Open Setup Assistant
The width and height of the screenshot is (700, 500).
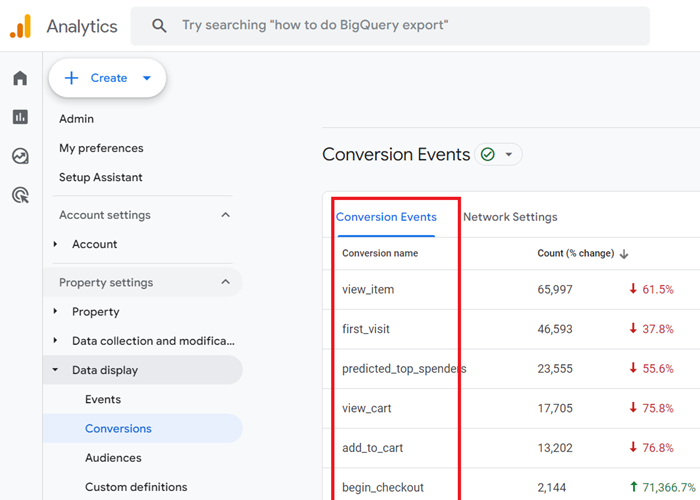click(x=101, y=177)
